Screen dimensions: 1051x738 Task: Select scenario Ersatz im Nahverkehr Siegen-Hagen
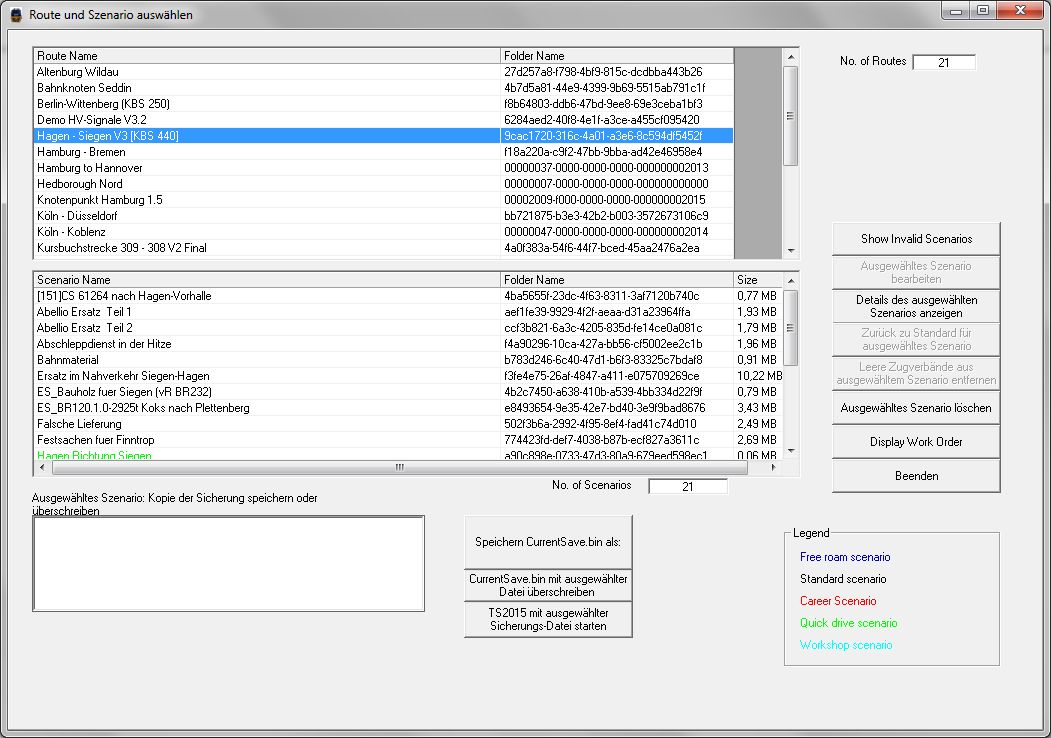coord(408,376)
